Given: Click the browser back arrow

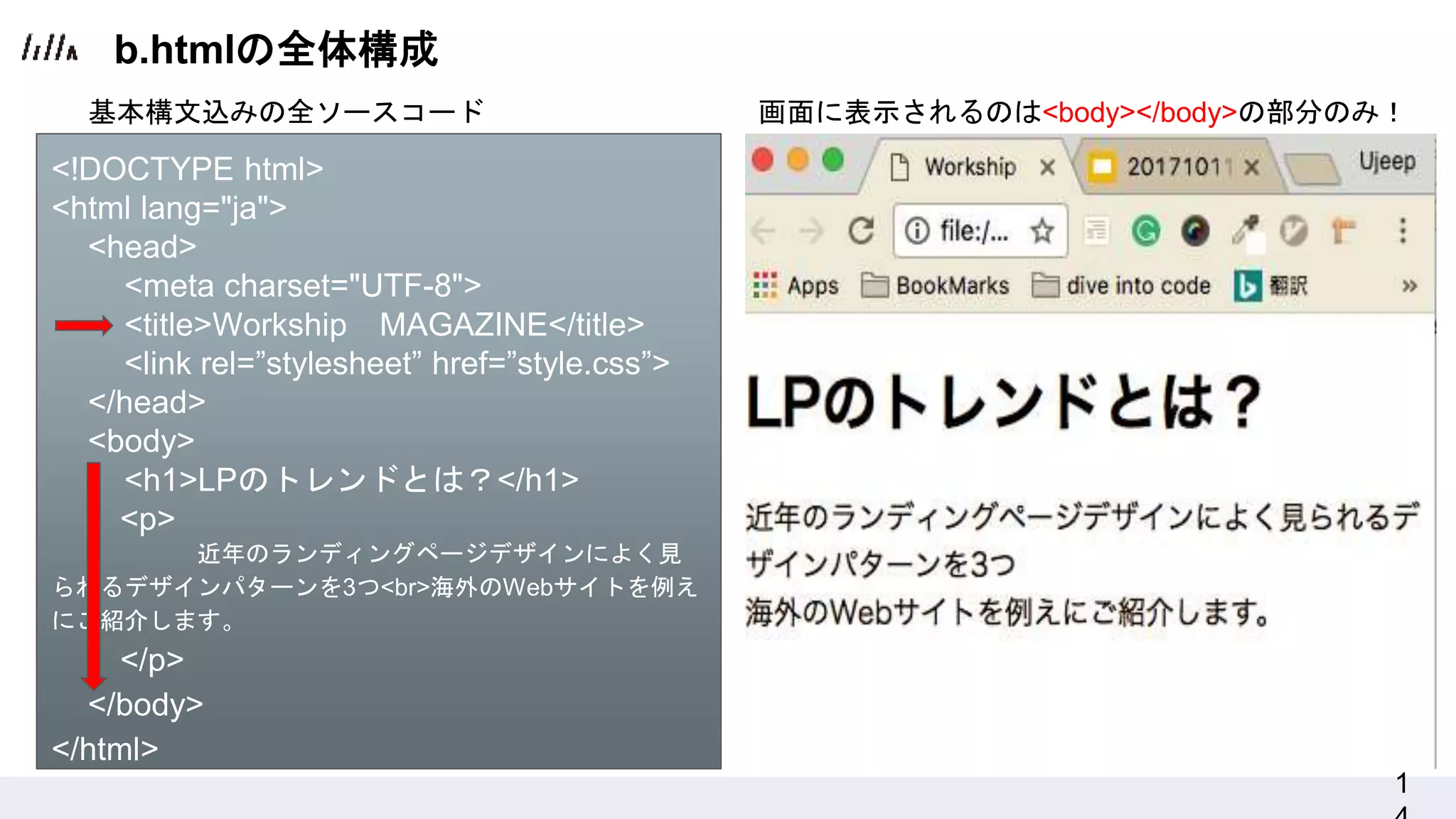Looking at the screenshot, I should click(x=764, y=231).
